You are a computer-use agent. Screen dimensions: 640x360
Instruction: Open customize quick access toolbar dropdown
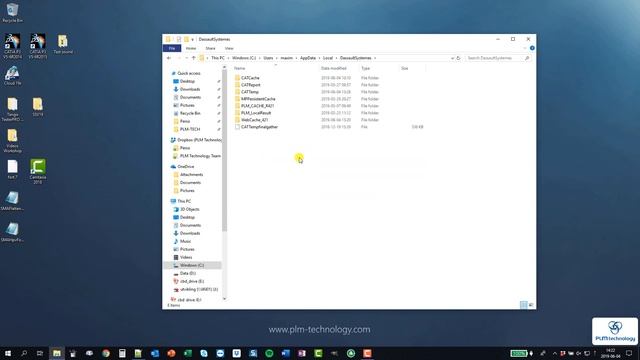click(x=192, y=39)
